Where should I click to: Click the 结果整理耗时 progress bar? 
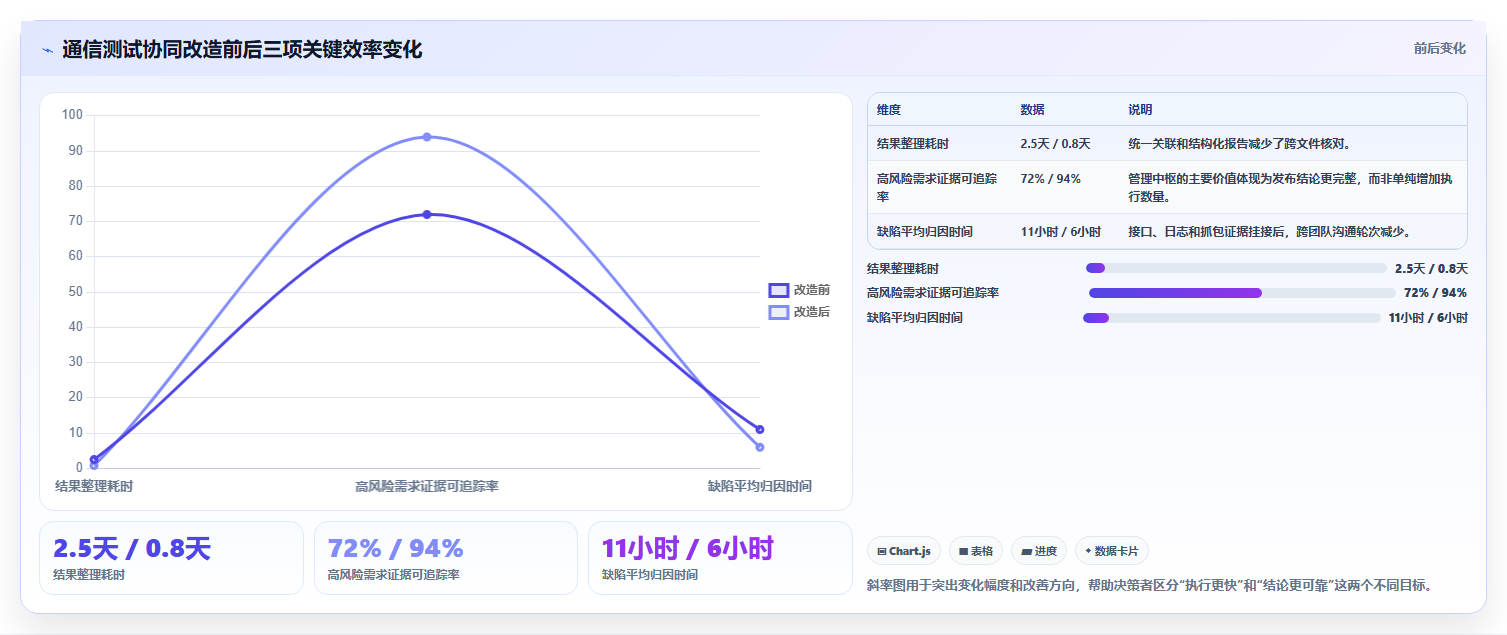coord(1236,268)
